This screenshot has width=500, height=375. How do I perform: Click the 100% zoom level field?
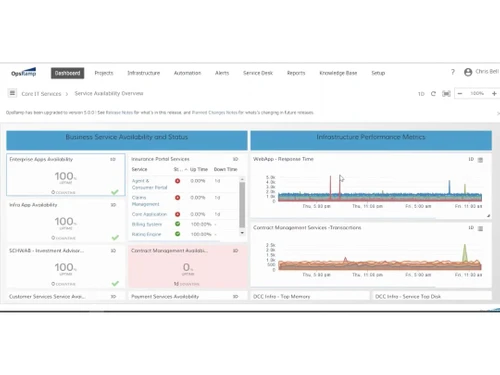pos(477,94)
